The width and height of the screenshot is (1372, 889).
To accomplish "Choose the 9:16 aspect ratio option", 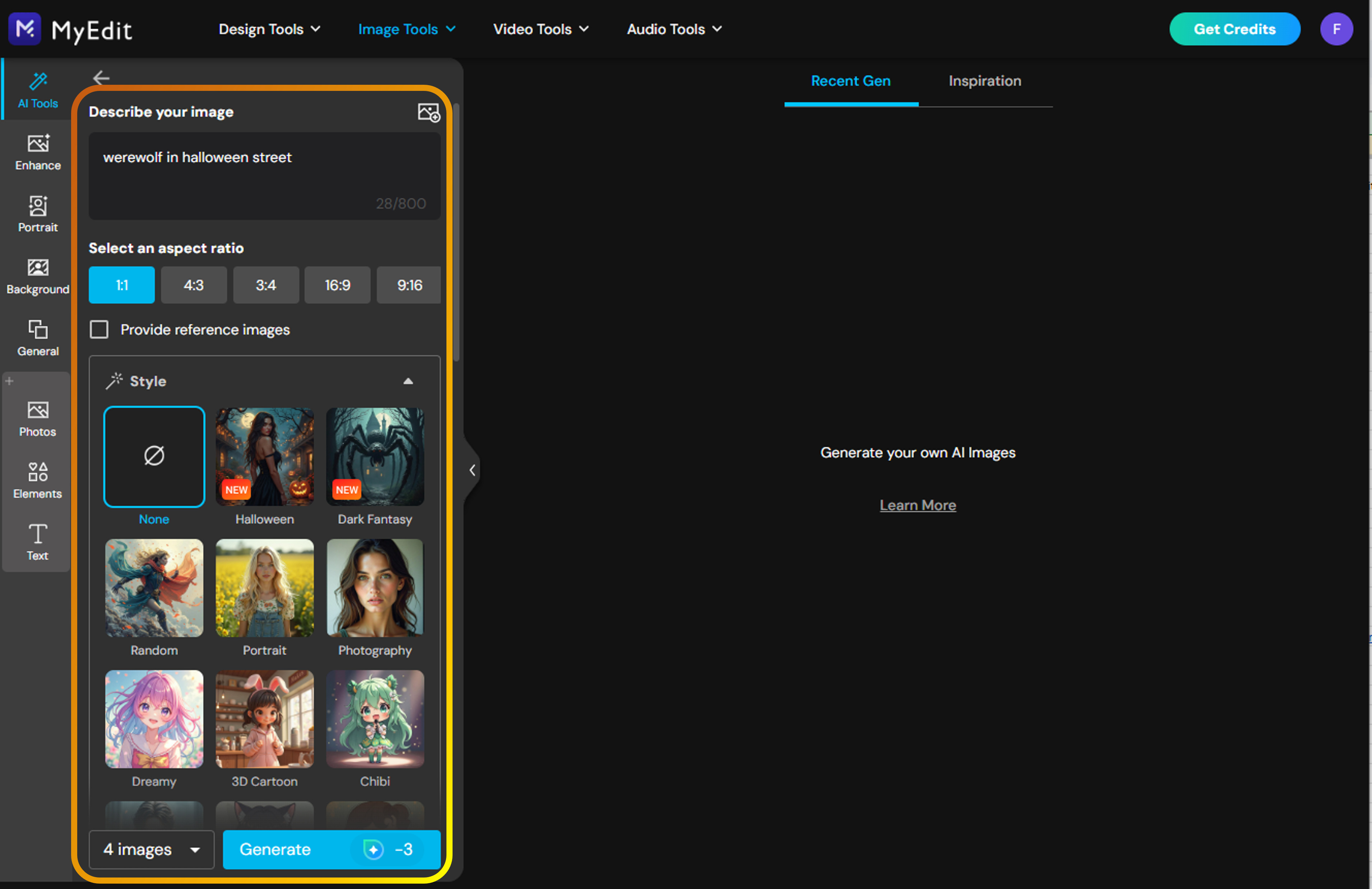I will pyautogui.click(x=409, y=285).
